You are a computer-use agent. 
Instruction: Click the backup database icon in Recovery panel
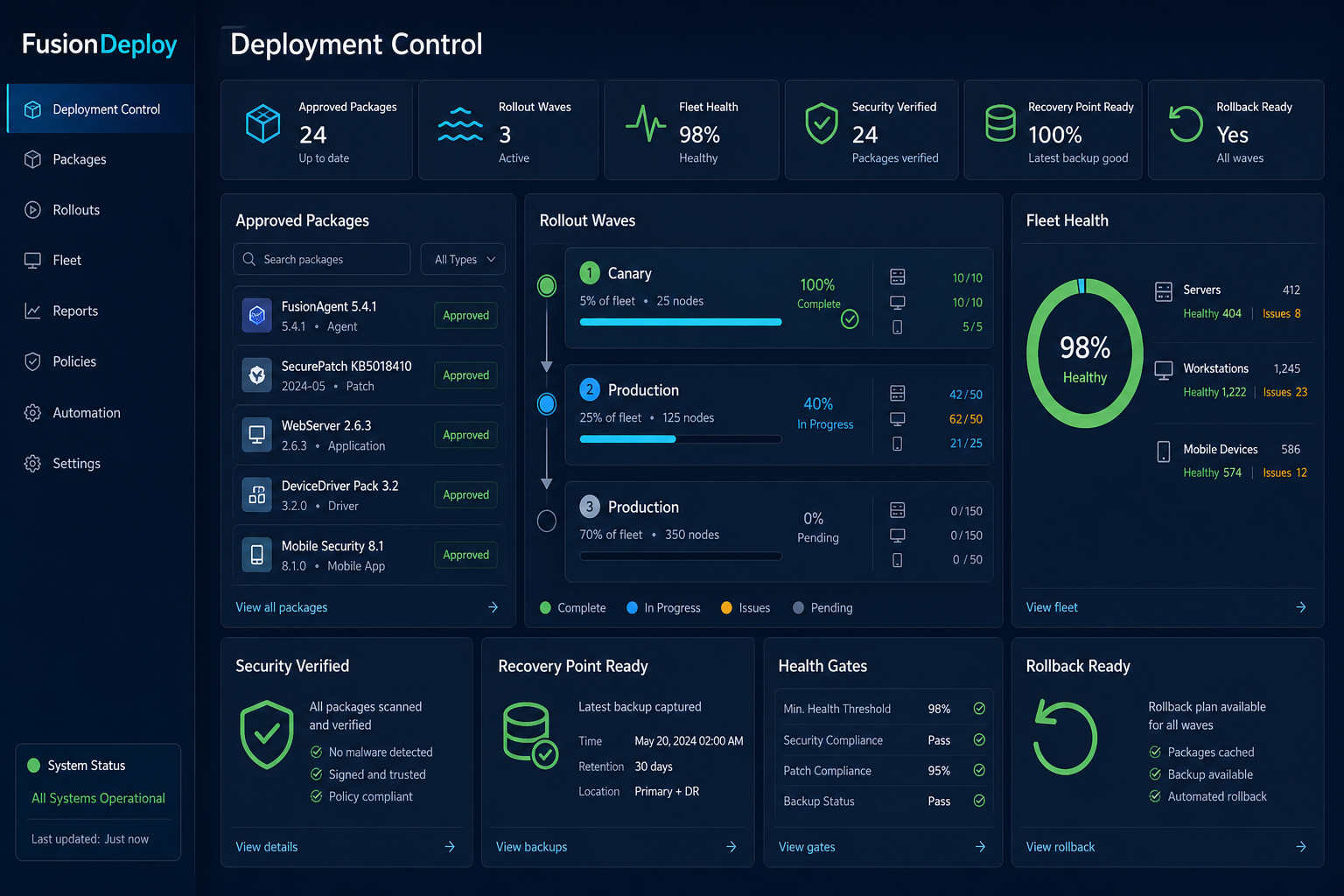click(530, 735)
